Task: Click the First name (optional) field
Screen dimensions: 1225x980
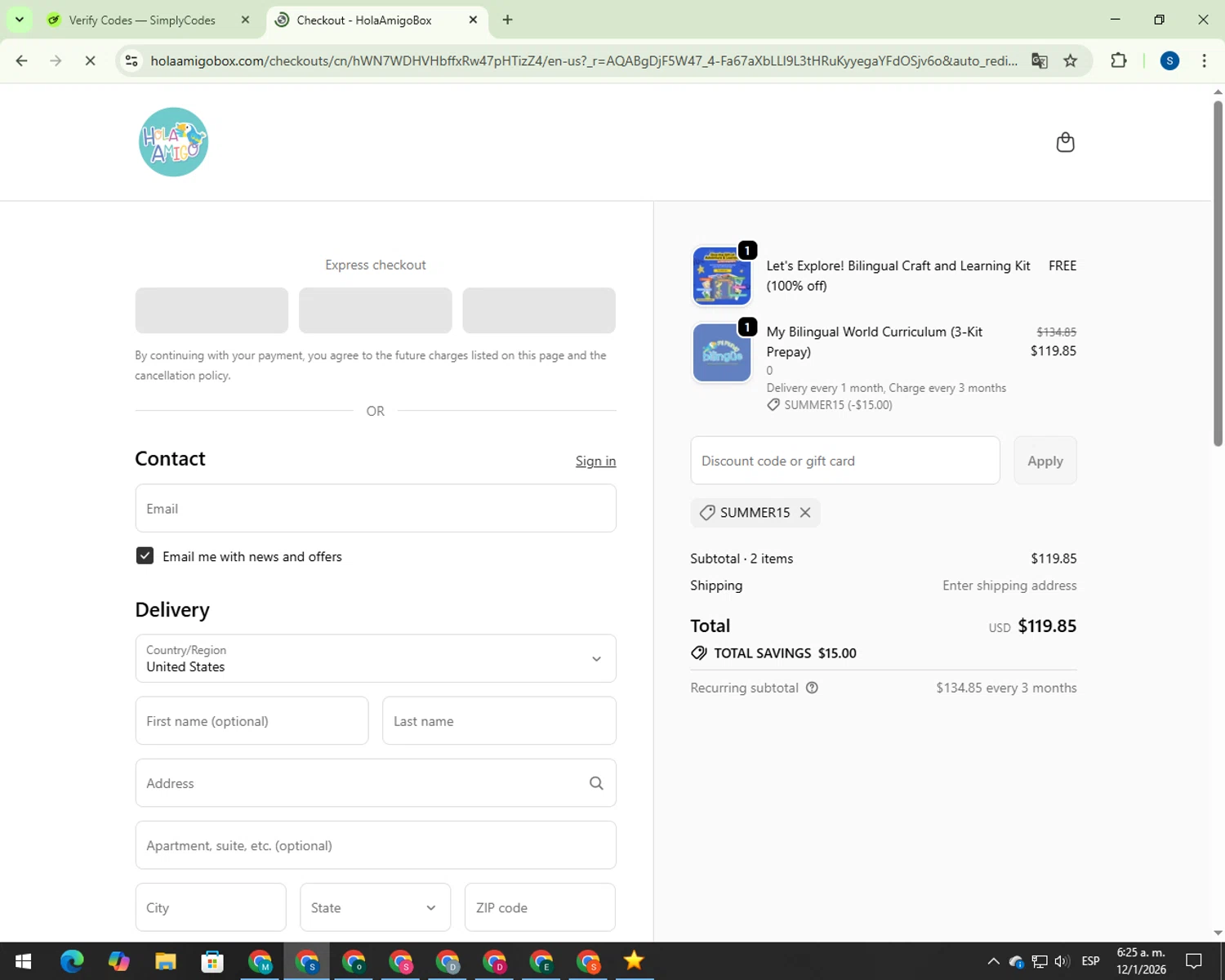Action: [252, 721]
